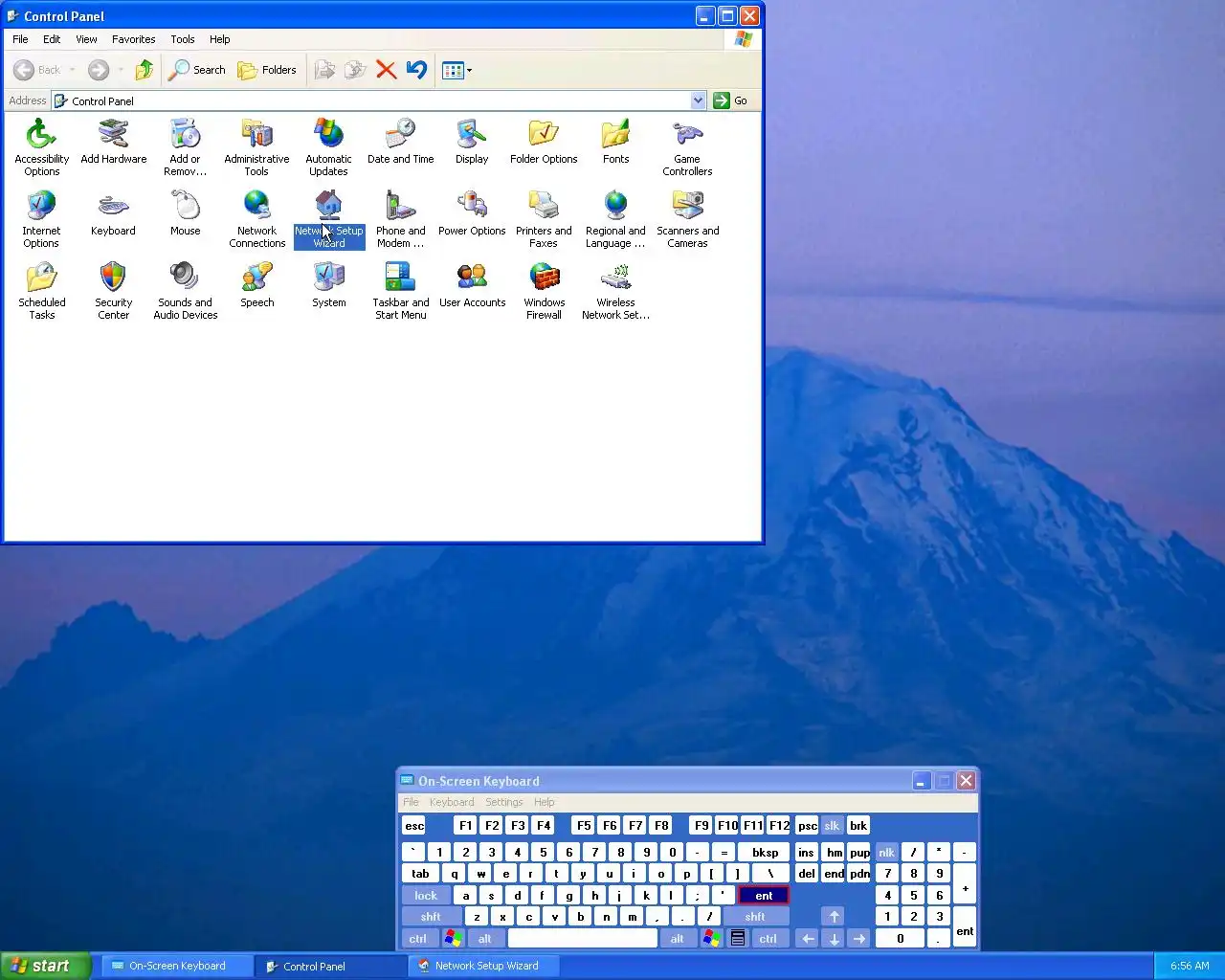
Task: Click the Undo toolbar icon
Action: pos(416,70)
